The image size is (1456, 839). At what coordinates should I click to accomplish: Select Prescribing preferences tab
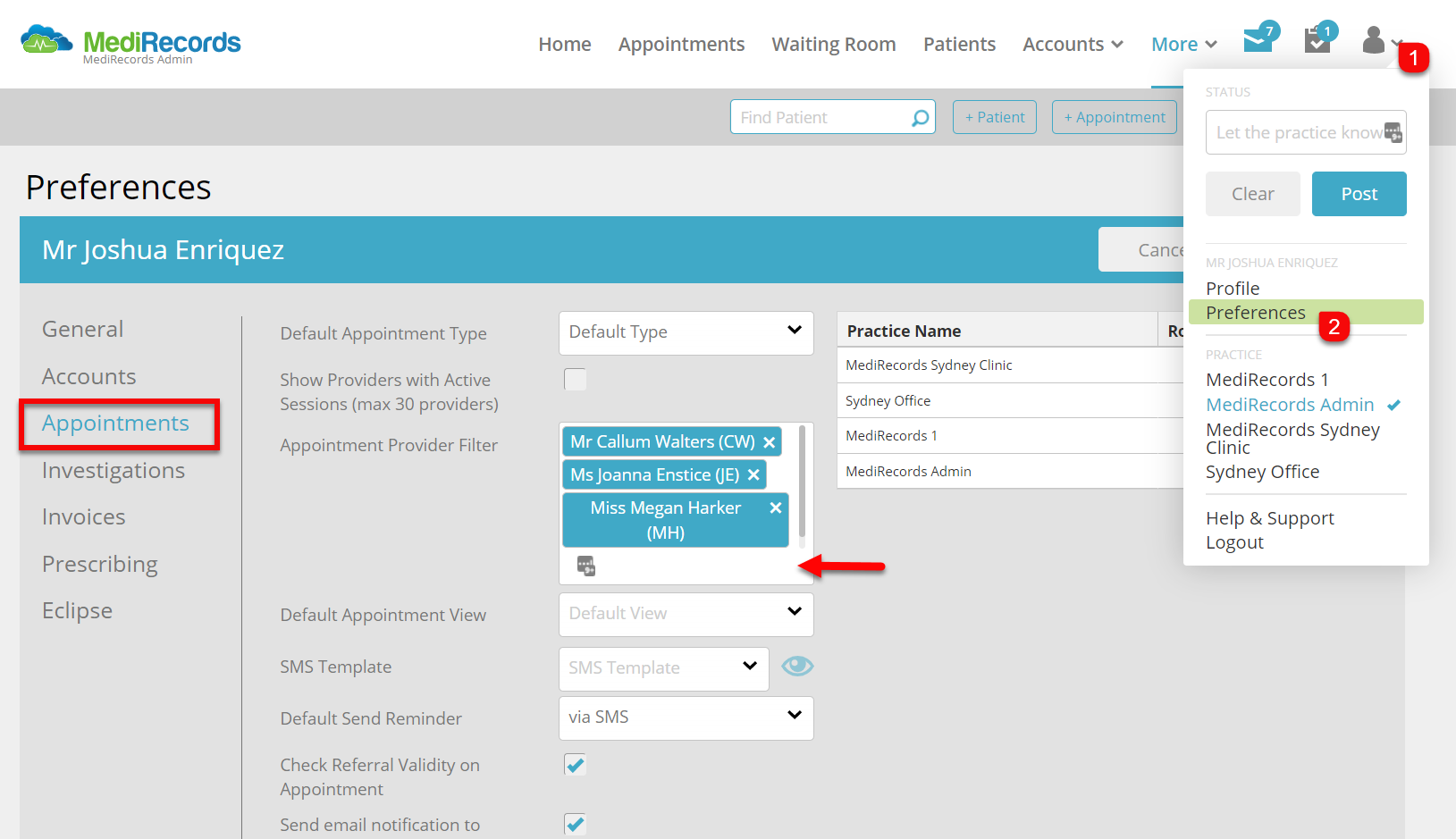click(100, 564)
